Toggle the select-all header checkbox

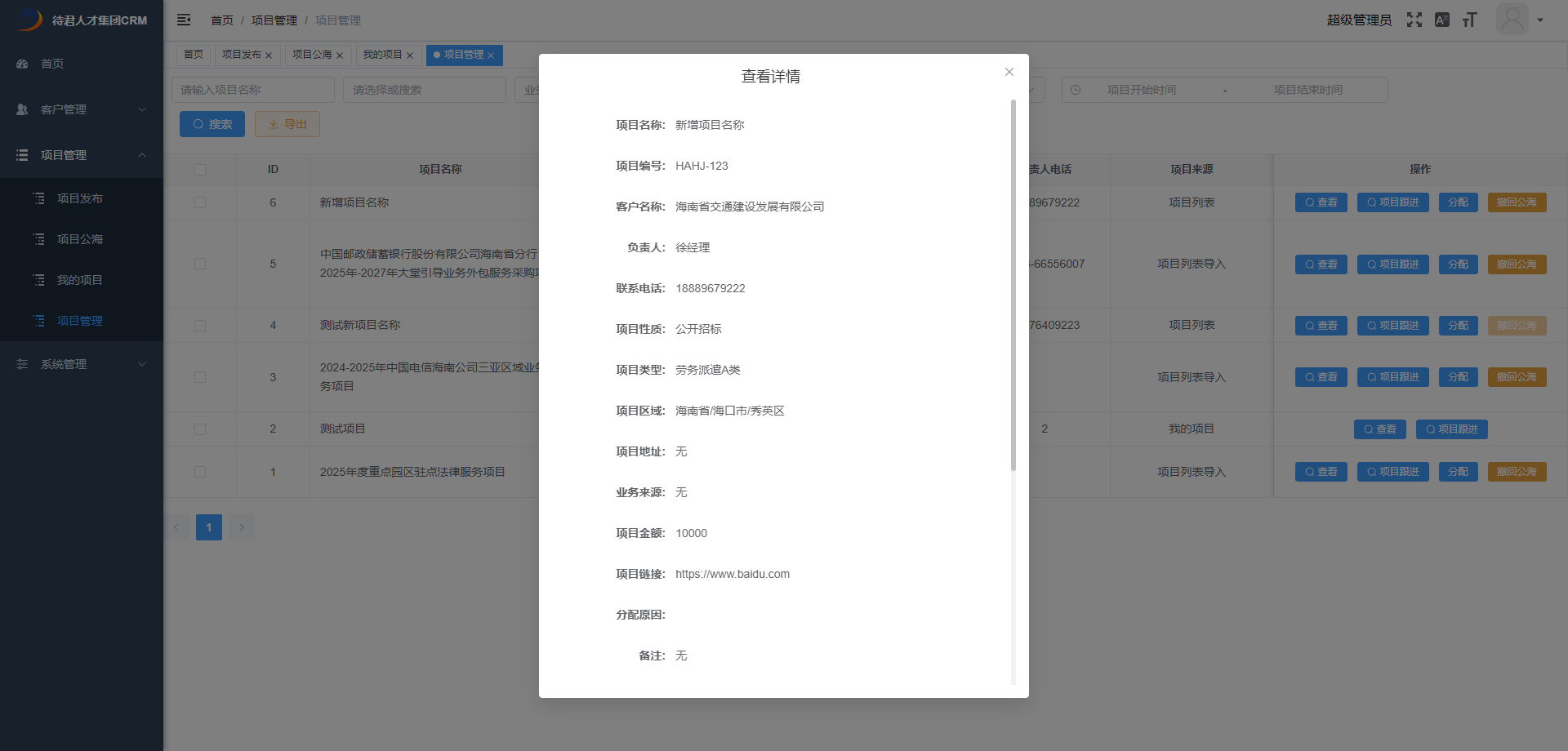click(x=200, y=170)
